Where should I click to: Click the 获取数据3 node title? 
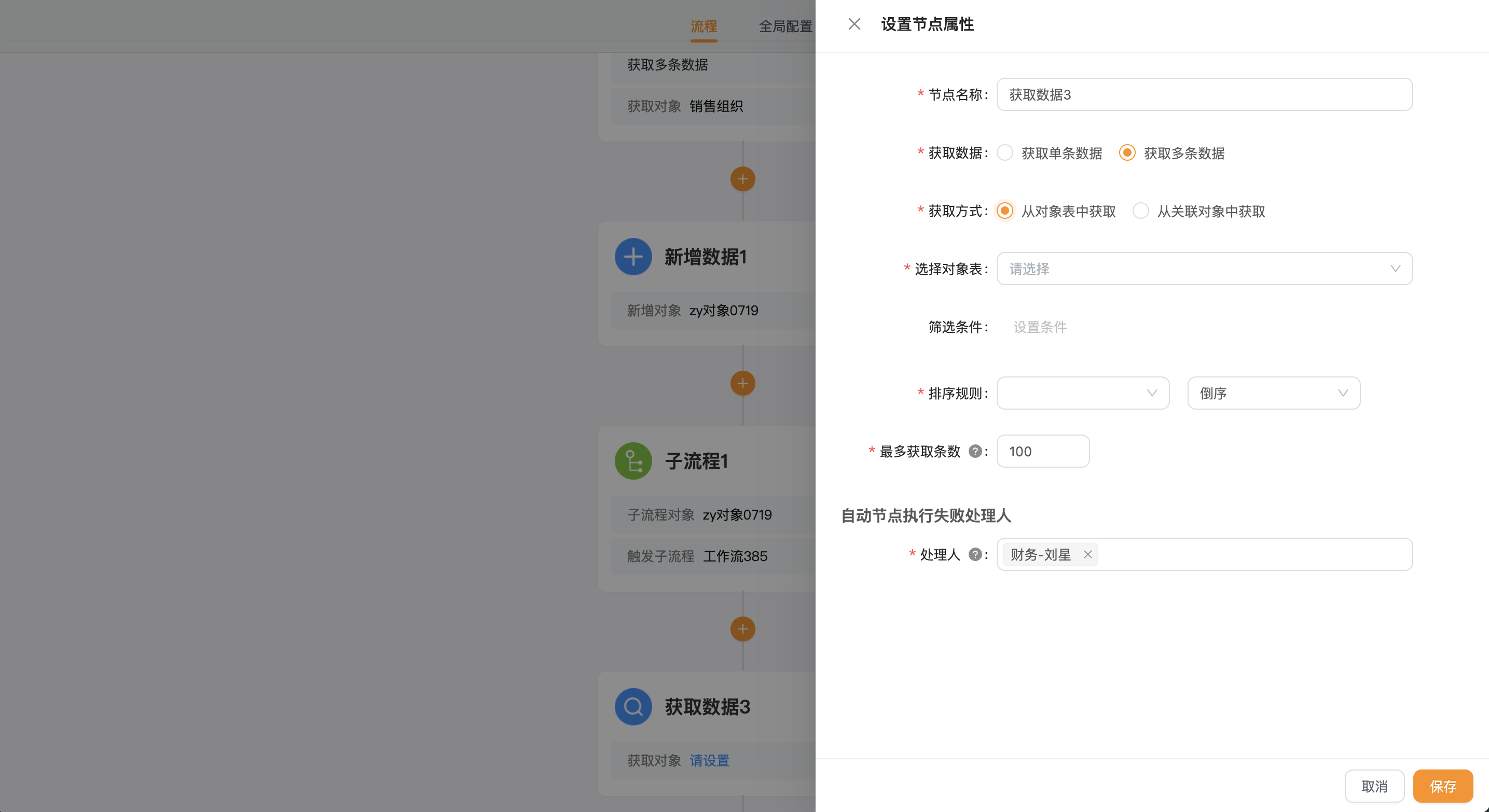pyautogui.click(x=707, y=706)
